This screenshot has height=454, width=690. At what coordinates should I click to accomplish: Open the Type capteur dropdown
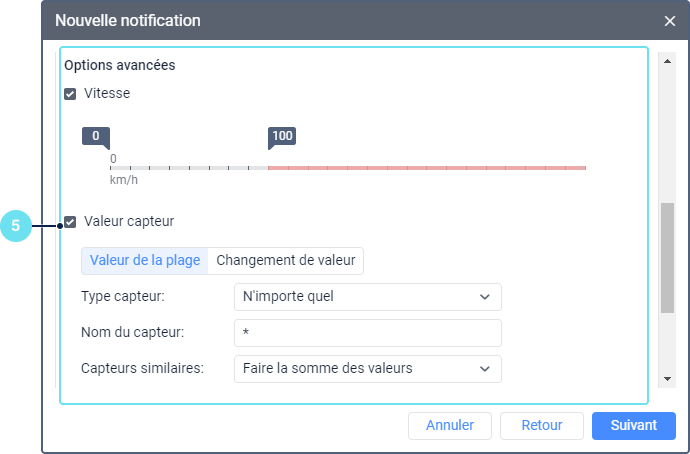(366, 297)
